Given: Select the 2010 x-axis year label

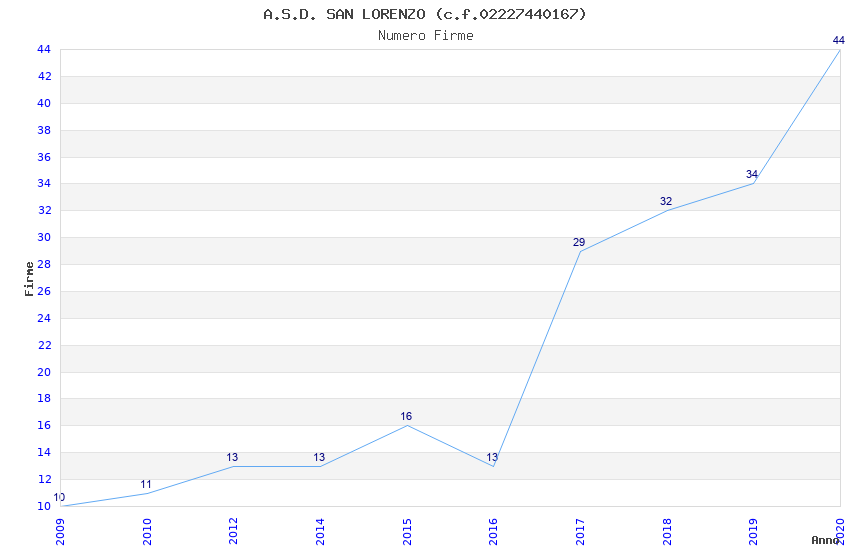Looking at the screenshot, I should click(x=146, y=532).
